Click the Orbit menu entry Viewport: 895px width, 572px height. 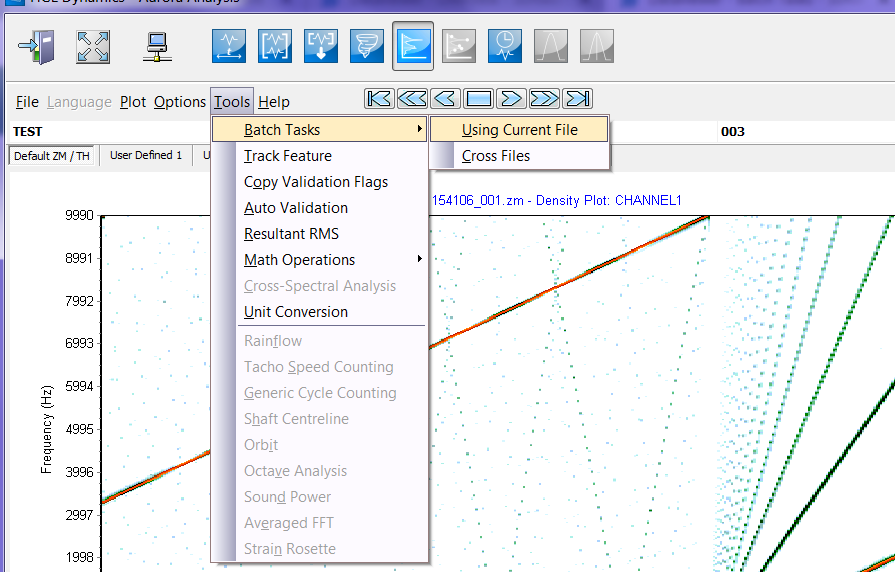click(320, 445)
